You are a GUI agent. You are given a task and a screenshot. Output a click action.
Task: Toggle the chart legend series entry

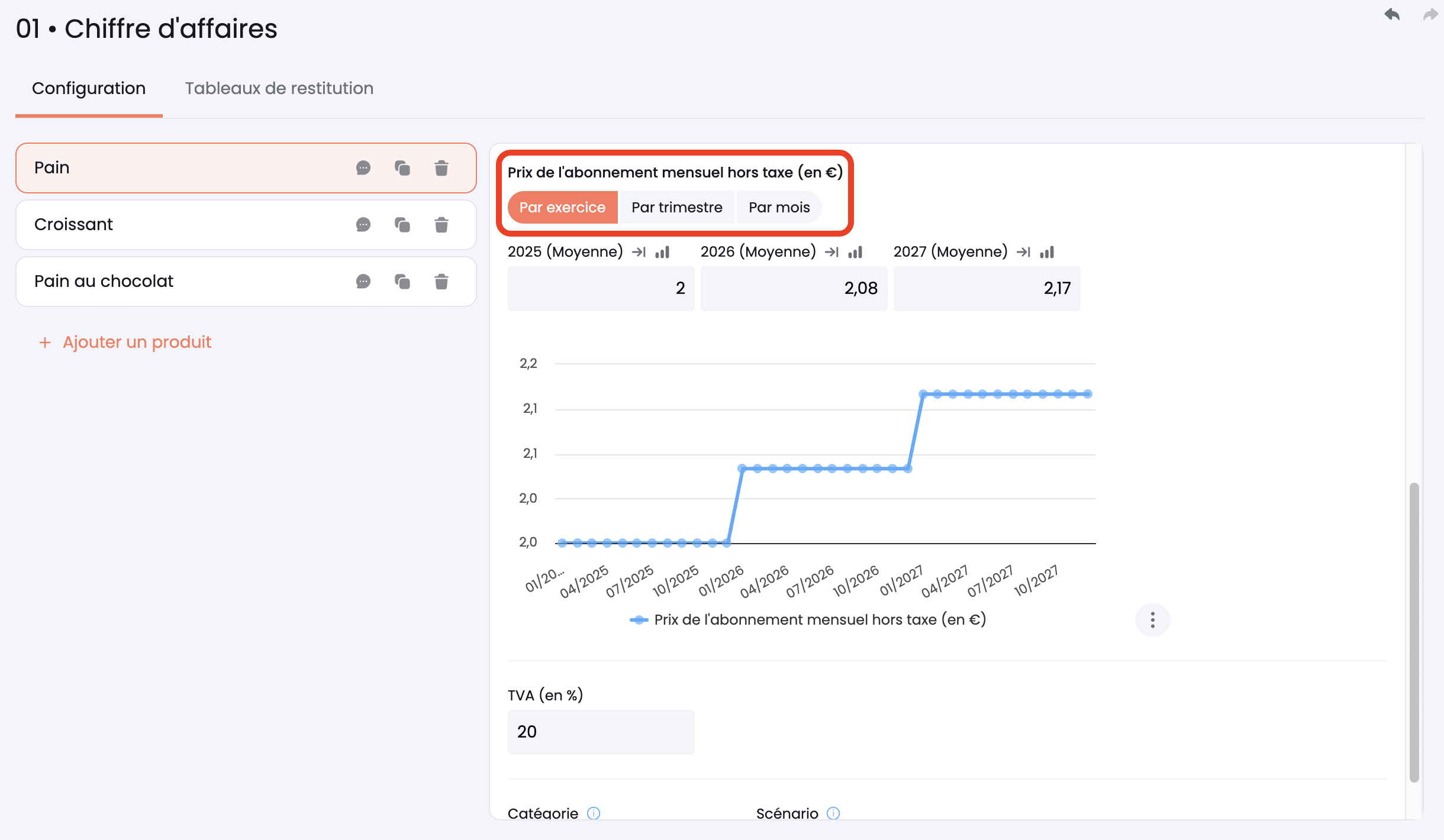click(x=808, y=620)
